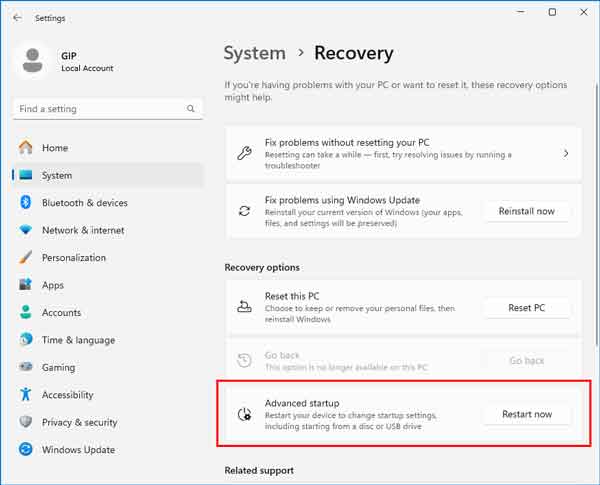The image size is (600, 485).
Task: Open Bluetooth & devices via its icon
Action: click(x=26, y=202)
